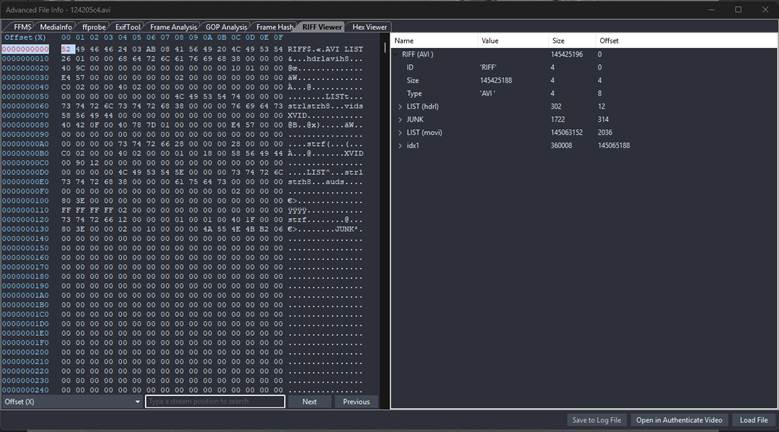This screenshot has height=432, width=779.
Task: Click ASCII text 'RIFF$.«.AVI LIST'
Action: [325, 49]
